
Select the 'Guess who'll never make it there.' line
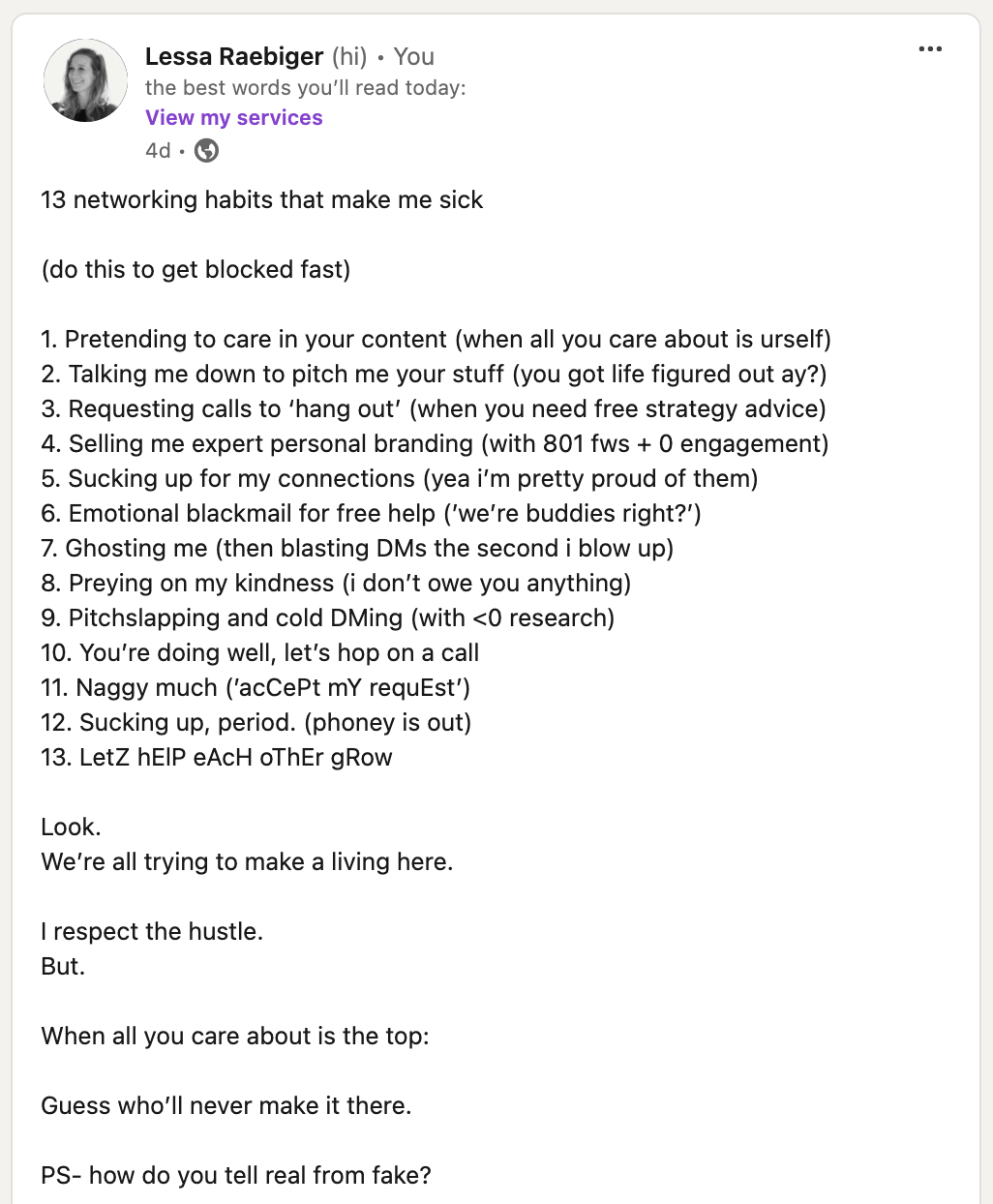[226, 1105]
